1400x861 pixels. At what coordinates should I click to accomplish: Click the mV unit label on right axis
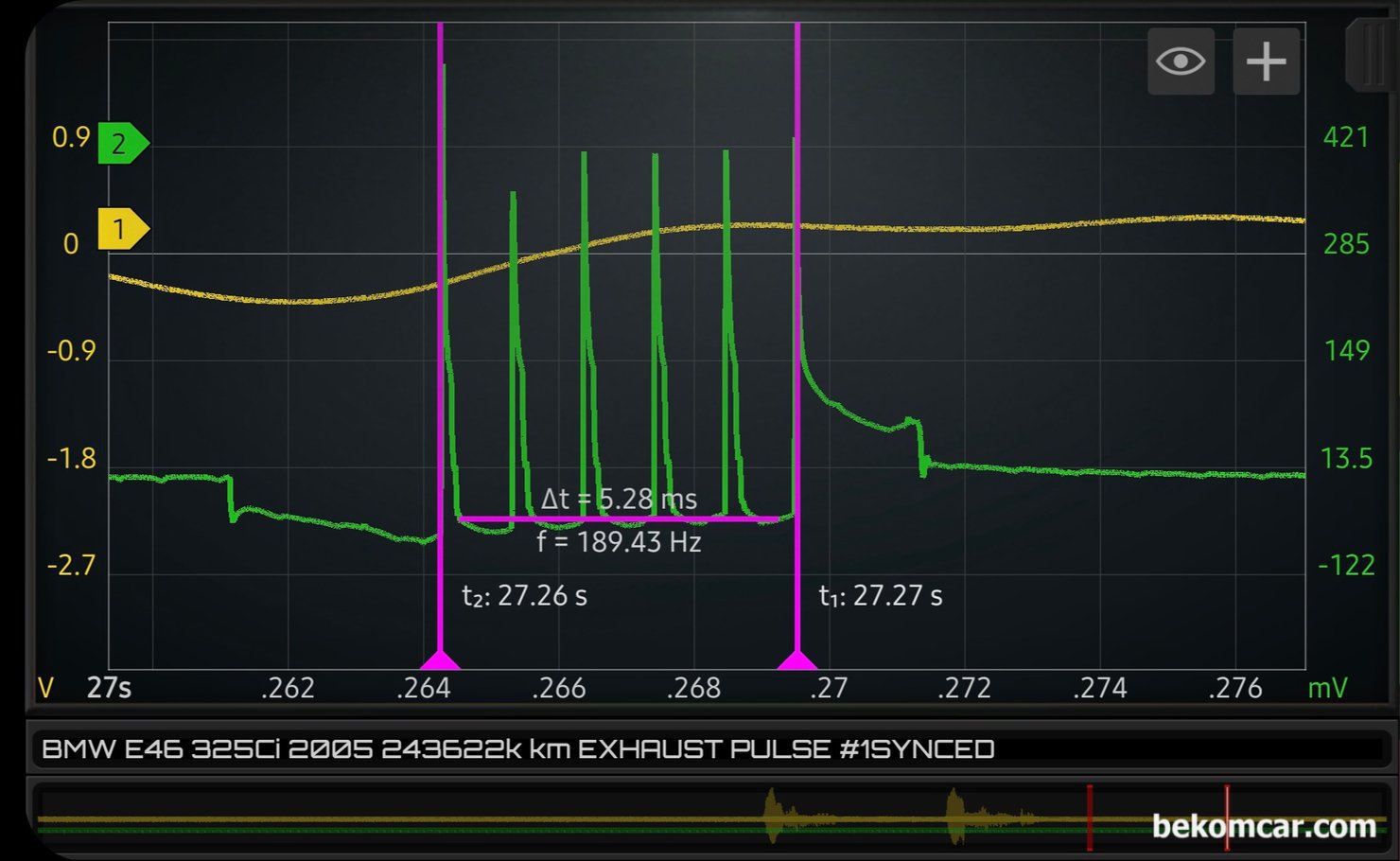(1326, 688)
